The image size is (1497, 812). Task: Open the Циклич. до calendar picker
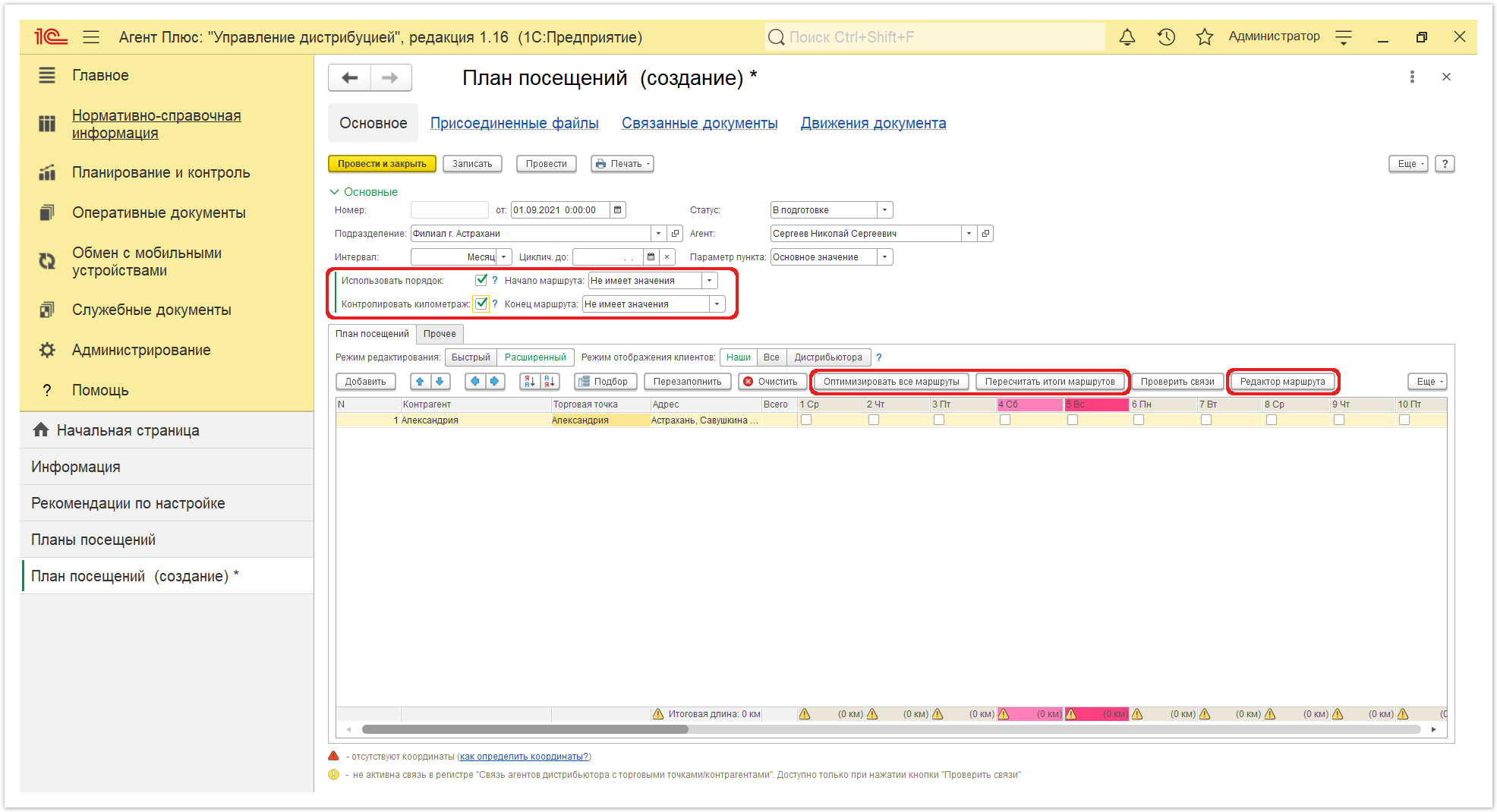tap(651, 257)
